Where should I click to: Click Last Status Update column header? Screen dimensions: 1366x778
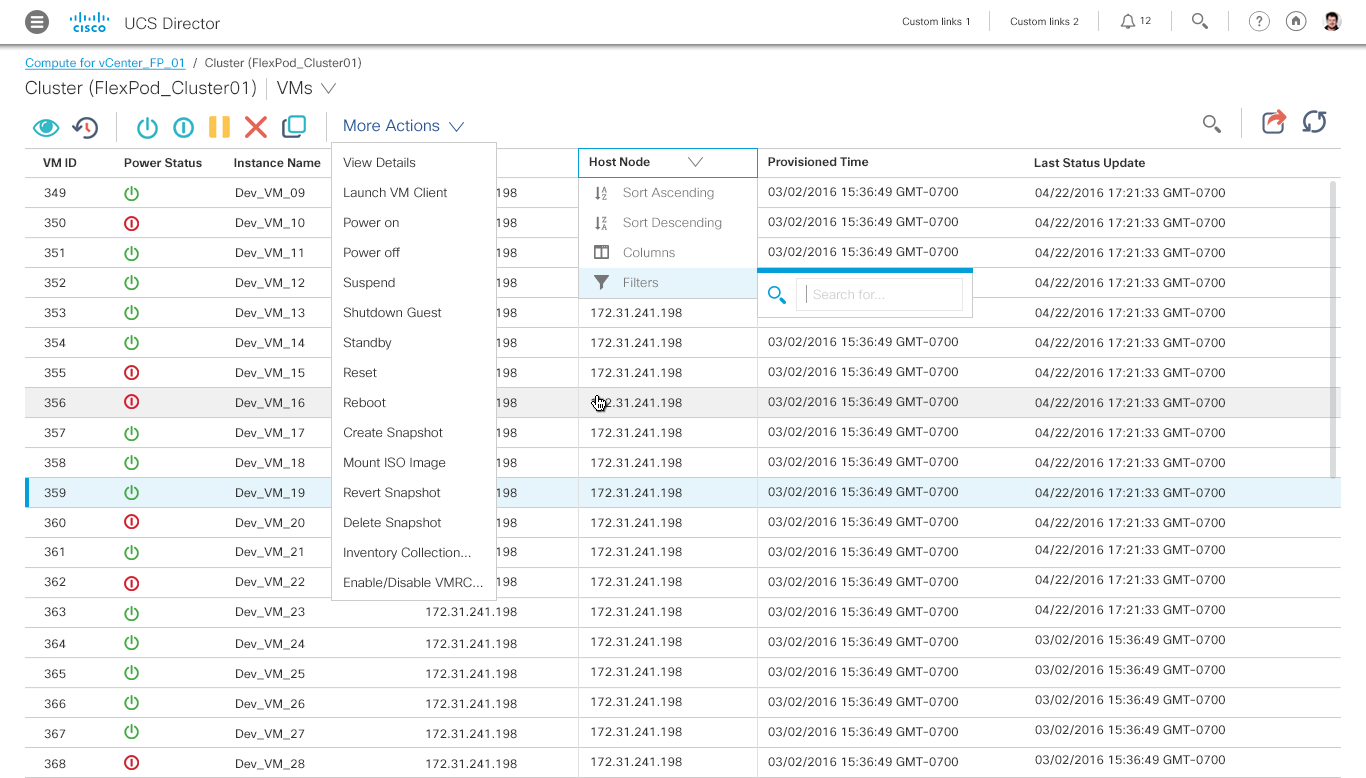click(1090, 162)
